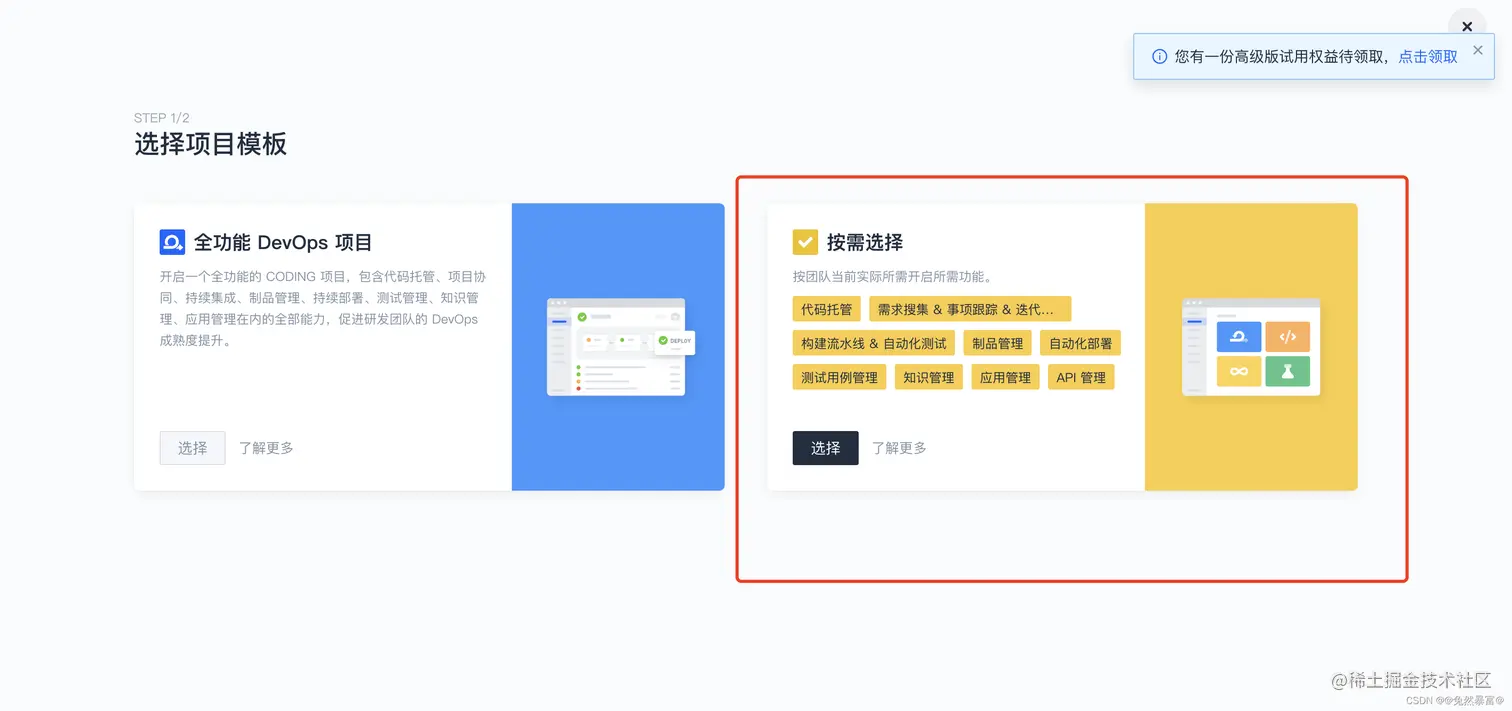The width and height of the screenshot is (1512, 711).
Task: Toggle the 制品管理 feature tag
Action: click(997, 343)
